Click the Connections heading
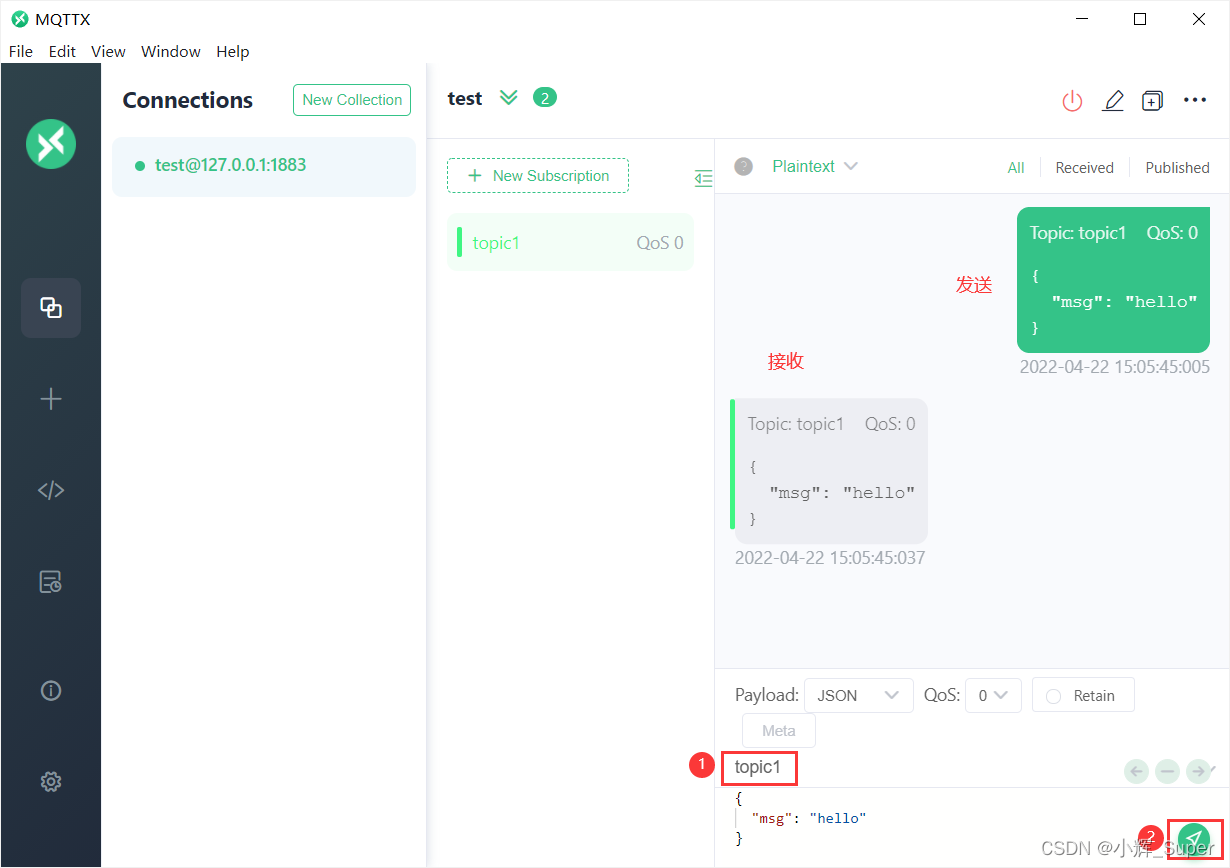 188,100
